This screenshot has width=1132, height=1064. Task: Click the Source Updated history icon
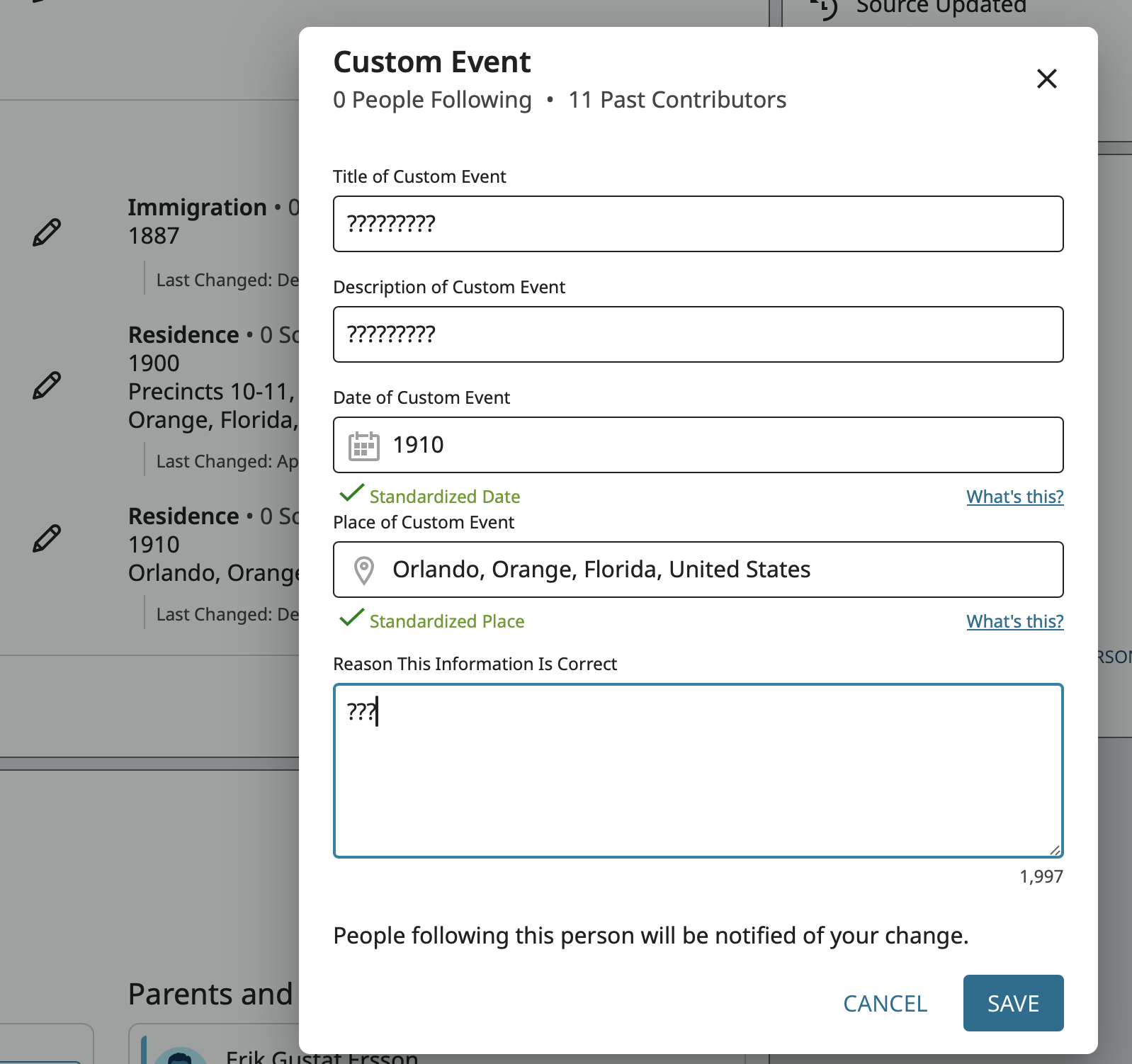825,7
